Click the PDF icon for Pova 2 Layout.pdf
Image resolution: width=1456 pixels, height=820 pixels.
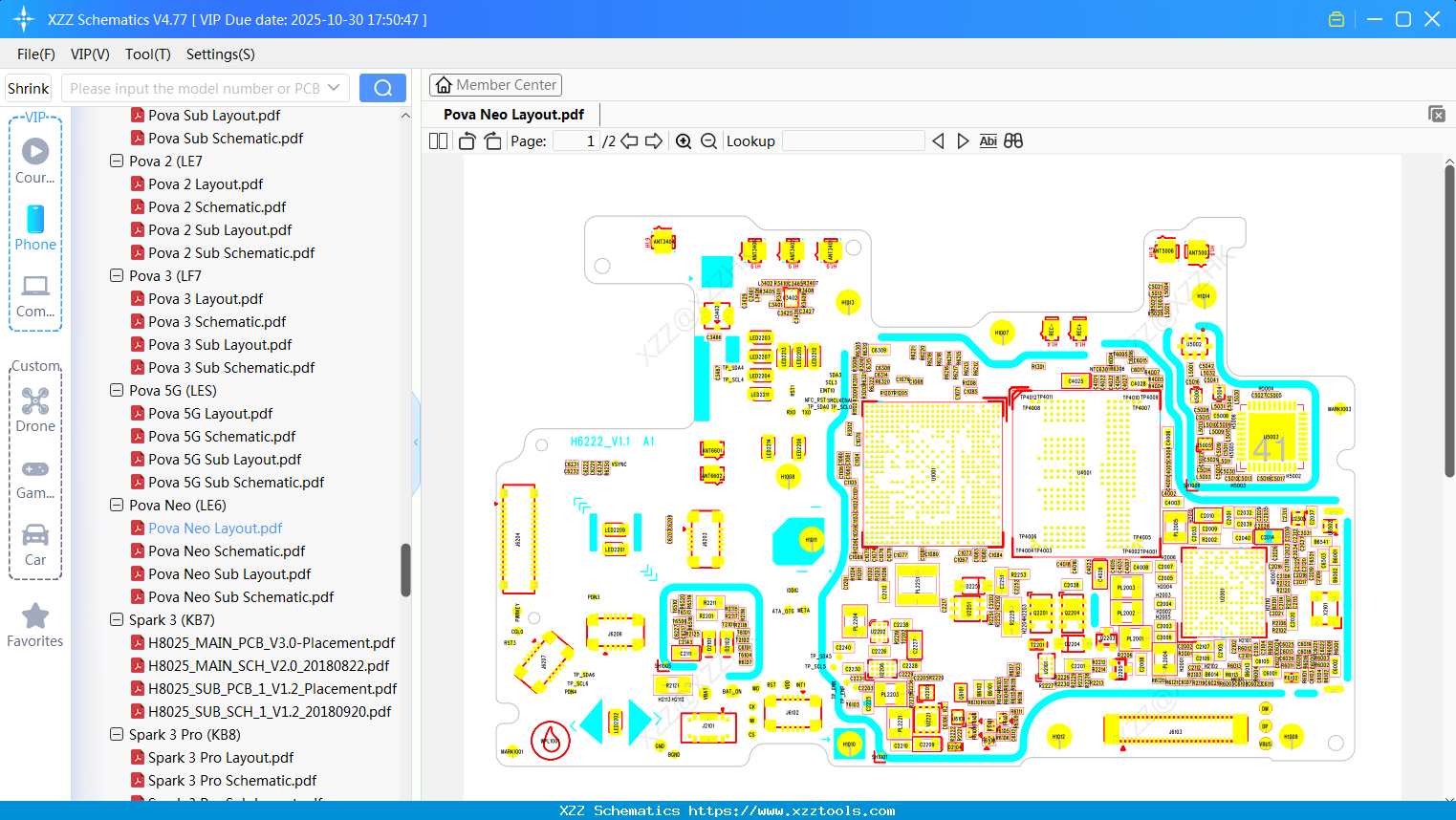coord(138,184)
